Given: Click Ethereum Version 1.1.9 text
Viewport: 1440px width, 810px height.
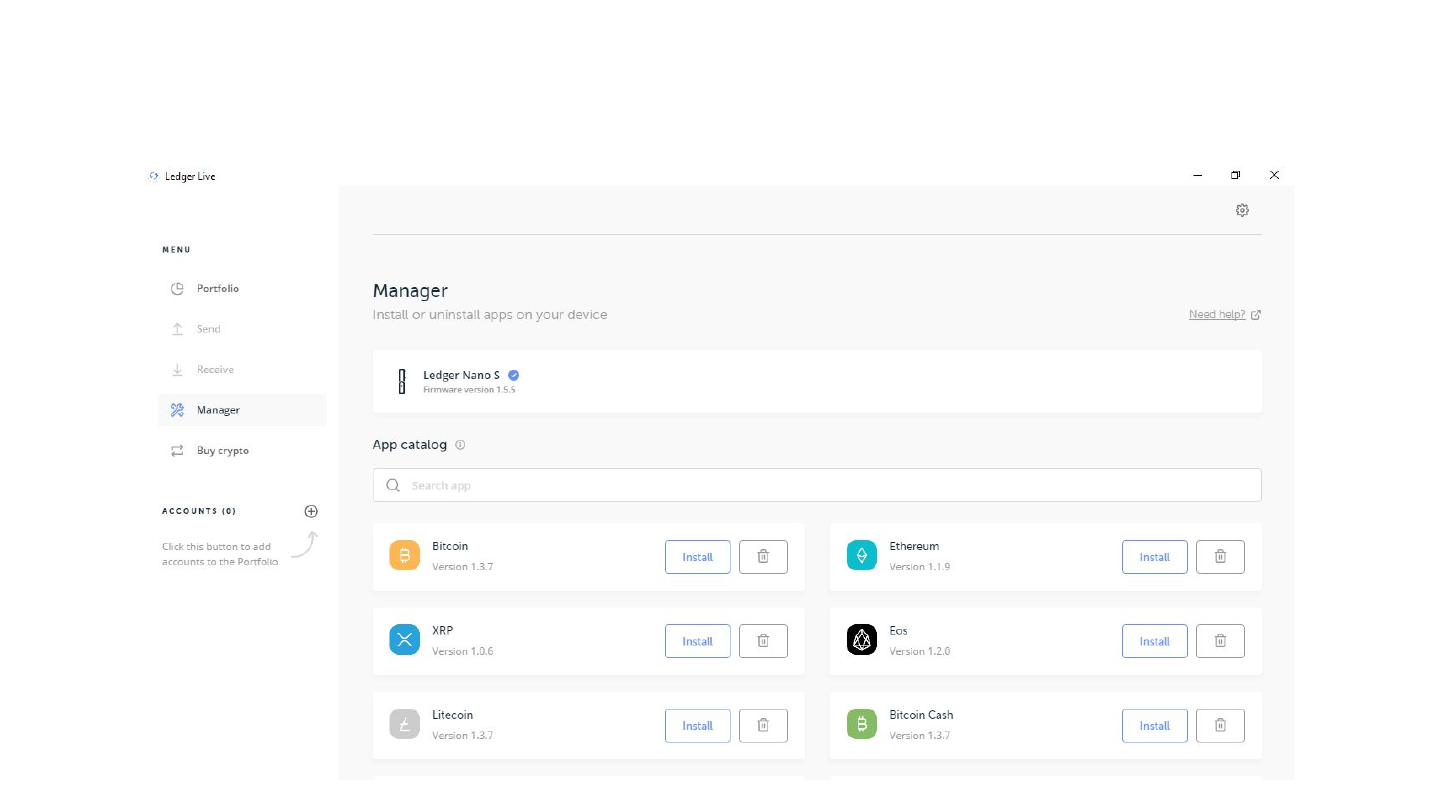Looking at the screenshot, I should [x=919, y=566].
